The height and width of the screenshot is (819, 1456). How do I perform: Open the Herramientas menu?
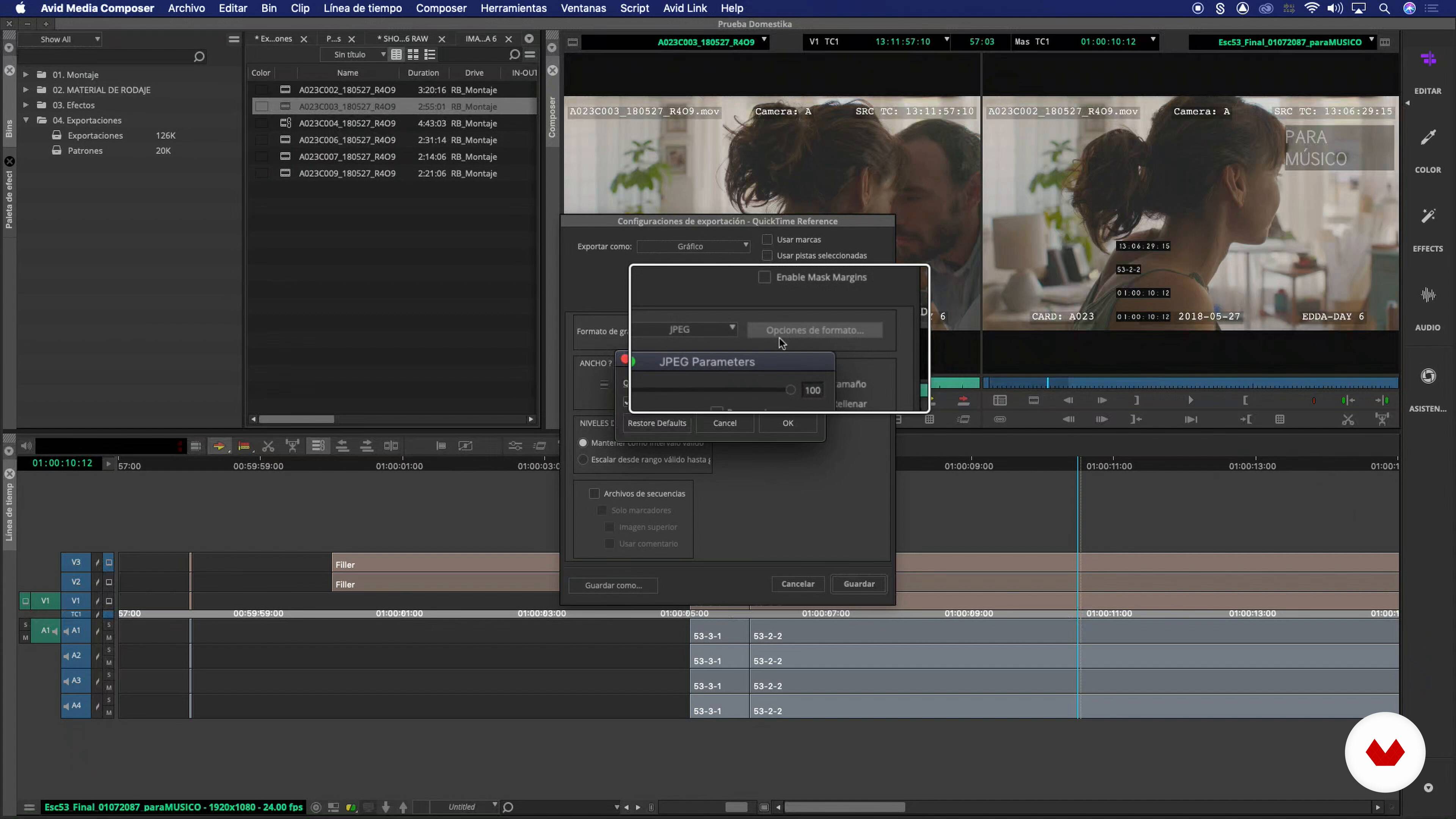click(514, 8)
